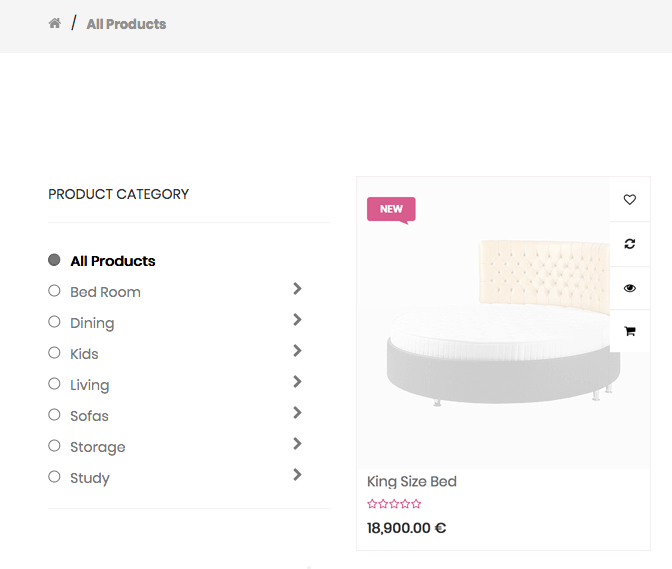Add King Size Bed to wishlist (heart icon)
Viewport: 672px width, 569px height.
629,200
